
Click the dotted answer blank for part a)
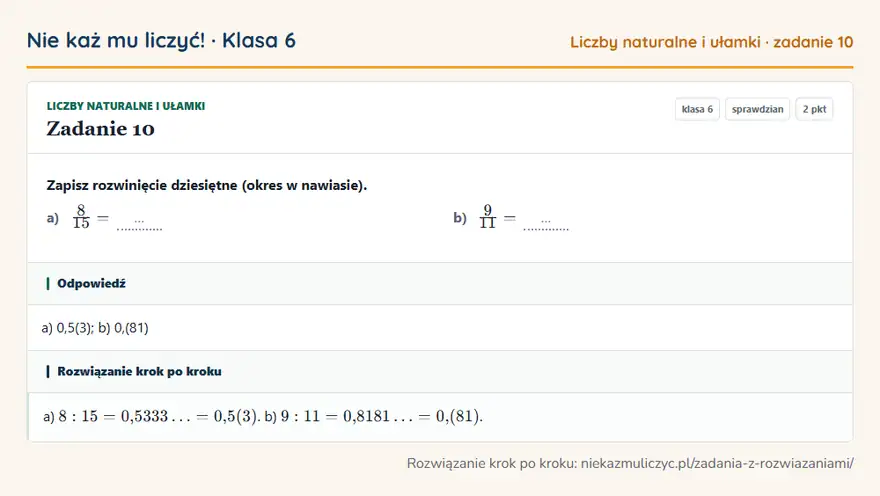tap(139, 223)
